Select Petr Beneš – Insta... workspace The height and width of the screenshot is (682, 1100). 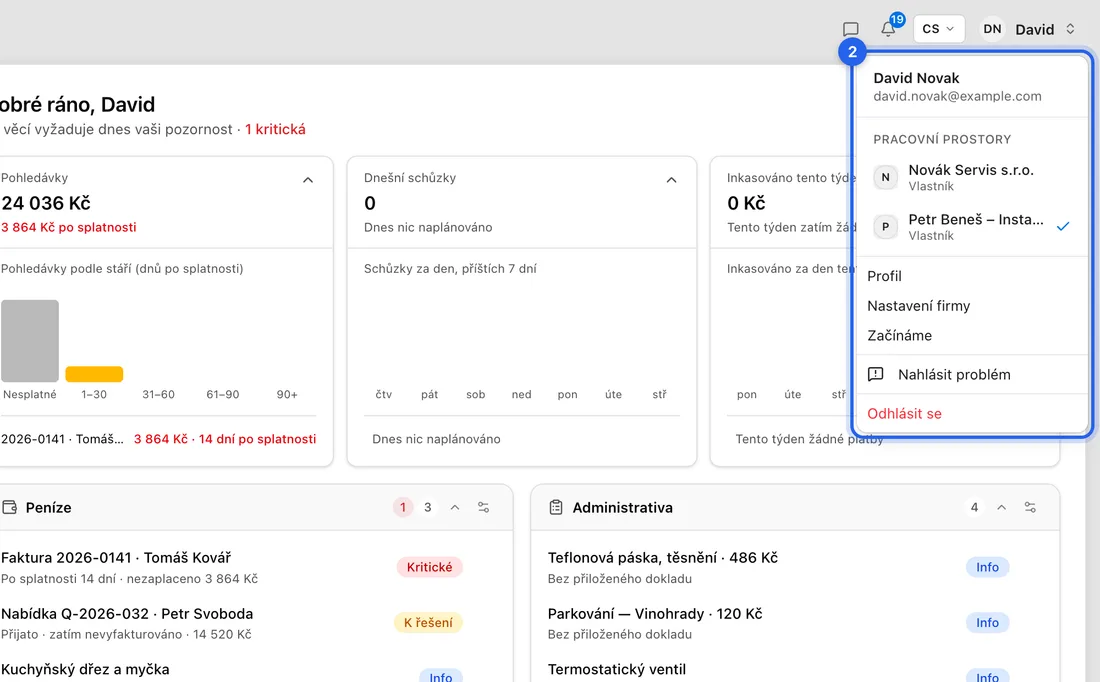pos(972,227)
